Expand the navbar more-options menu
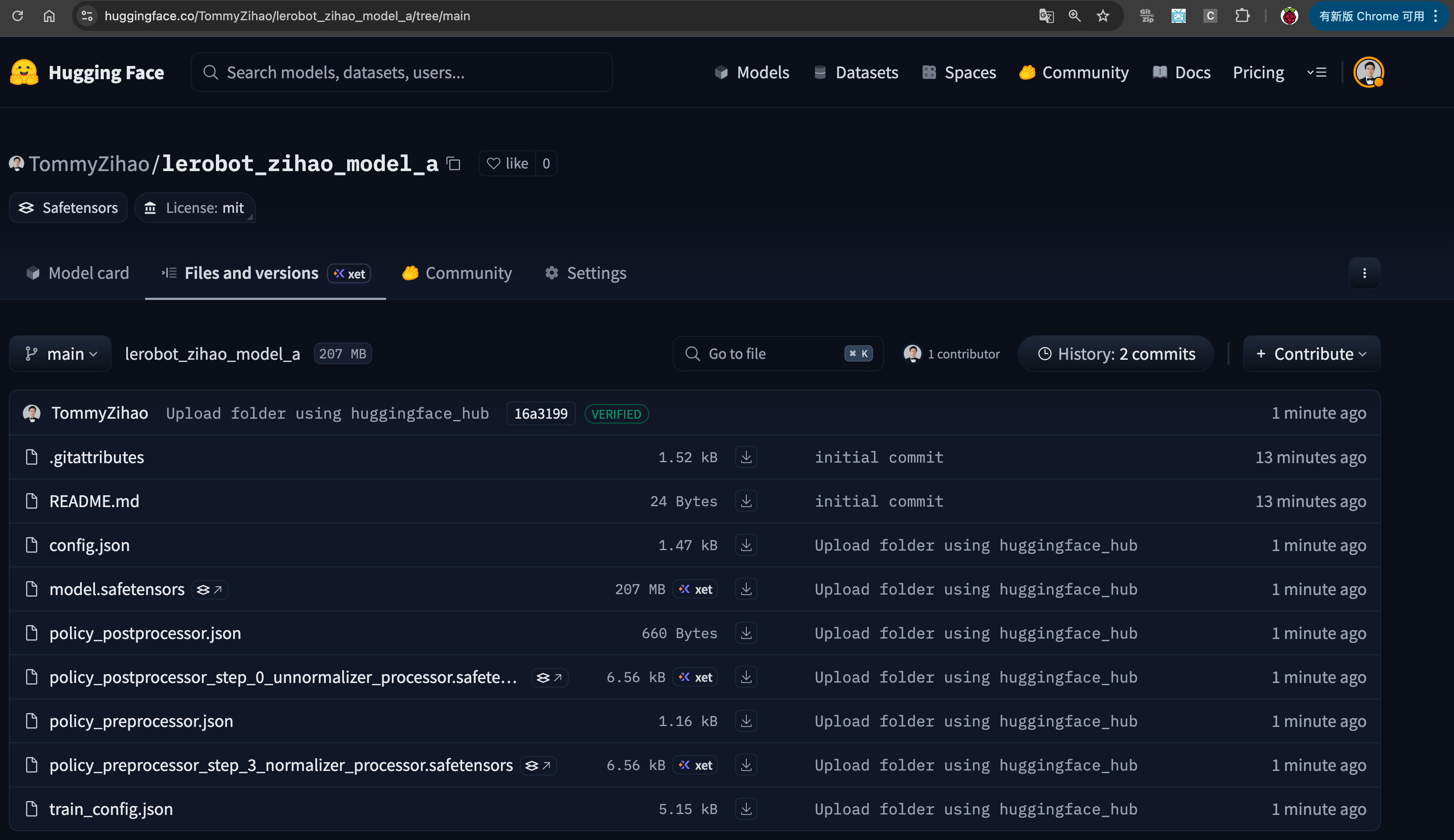 pos(1317,72)
